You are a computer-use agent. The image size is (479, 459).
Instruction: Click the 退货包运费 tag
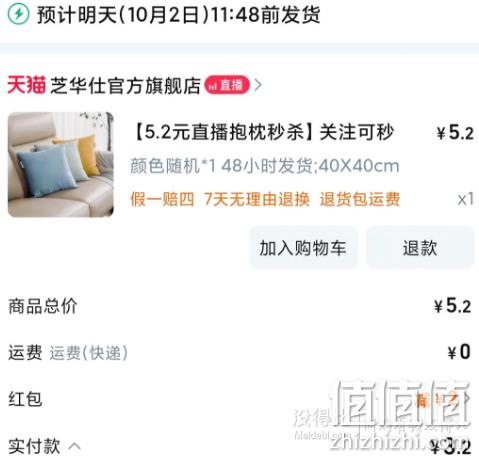360,199
